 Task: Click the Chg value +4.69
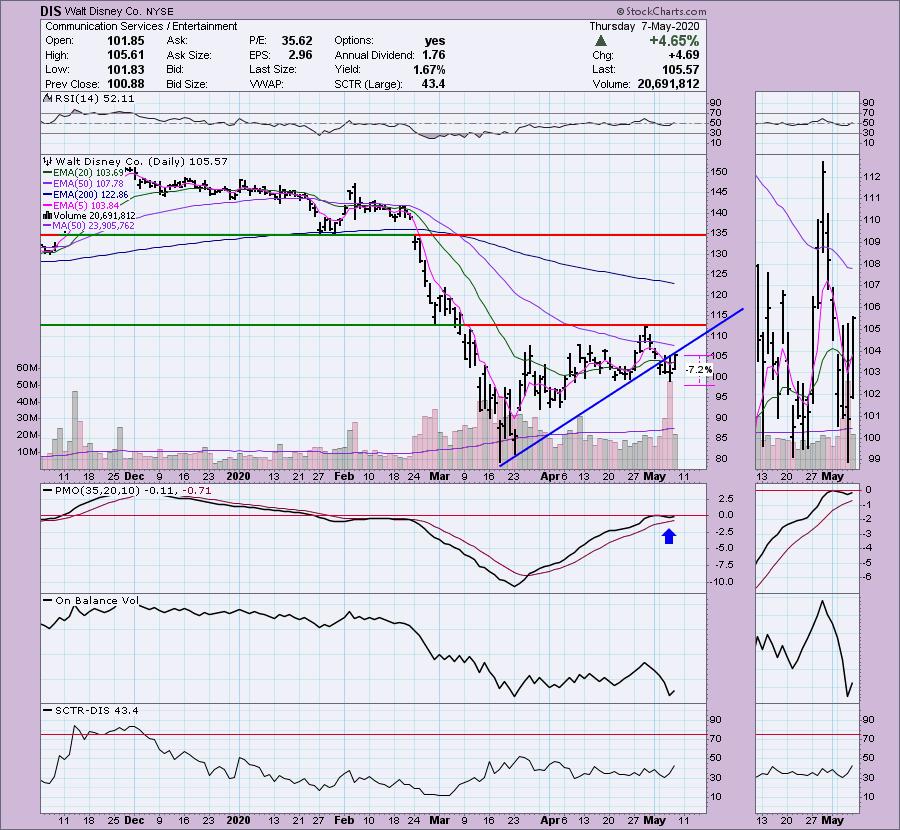point(684,55)
